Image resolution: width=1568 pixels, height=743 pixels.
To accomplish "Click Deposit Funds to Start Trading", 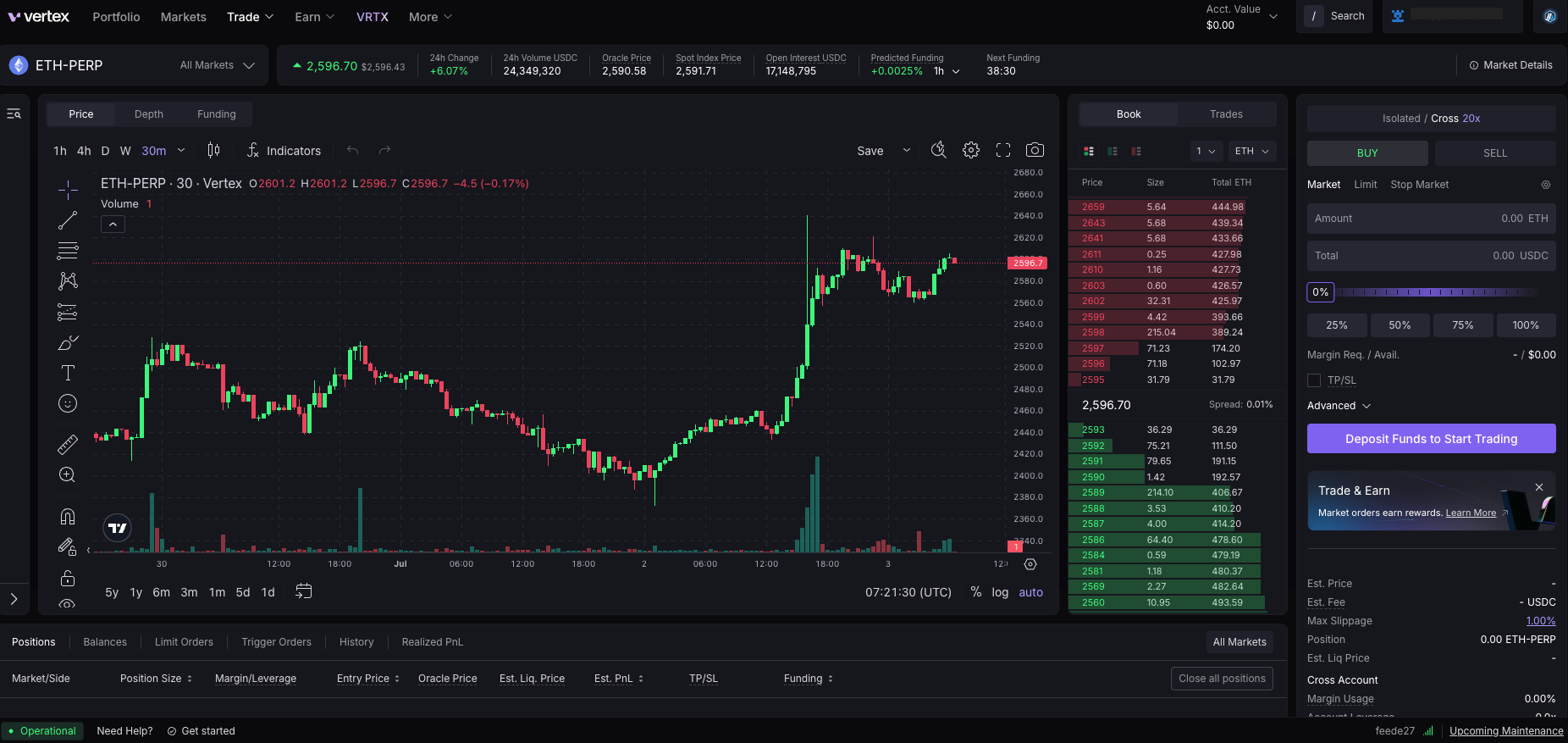I will click(x=1432, y=439).
